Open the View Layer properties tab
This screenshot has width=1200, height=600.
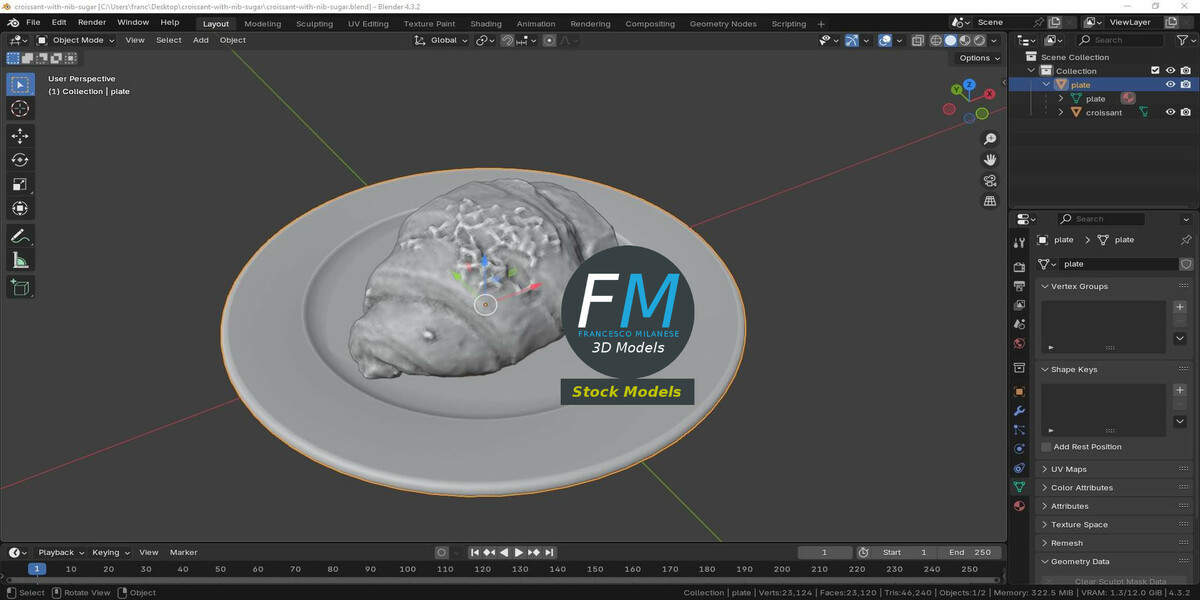click(1019, 305)
